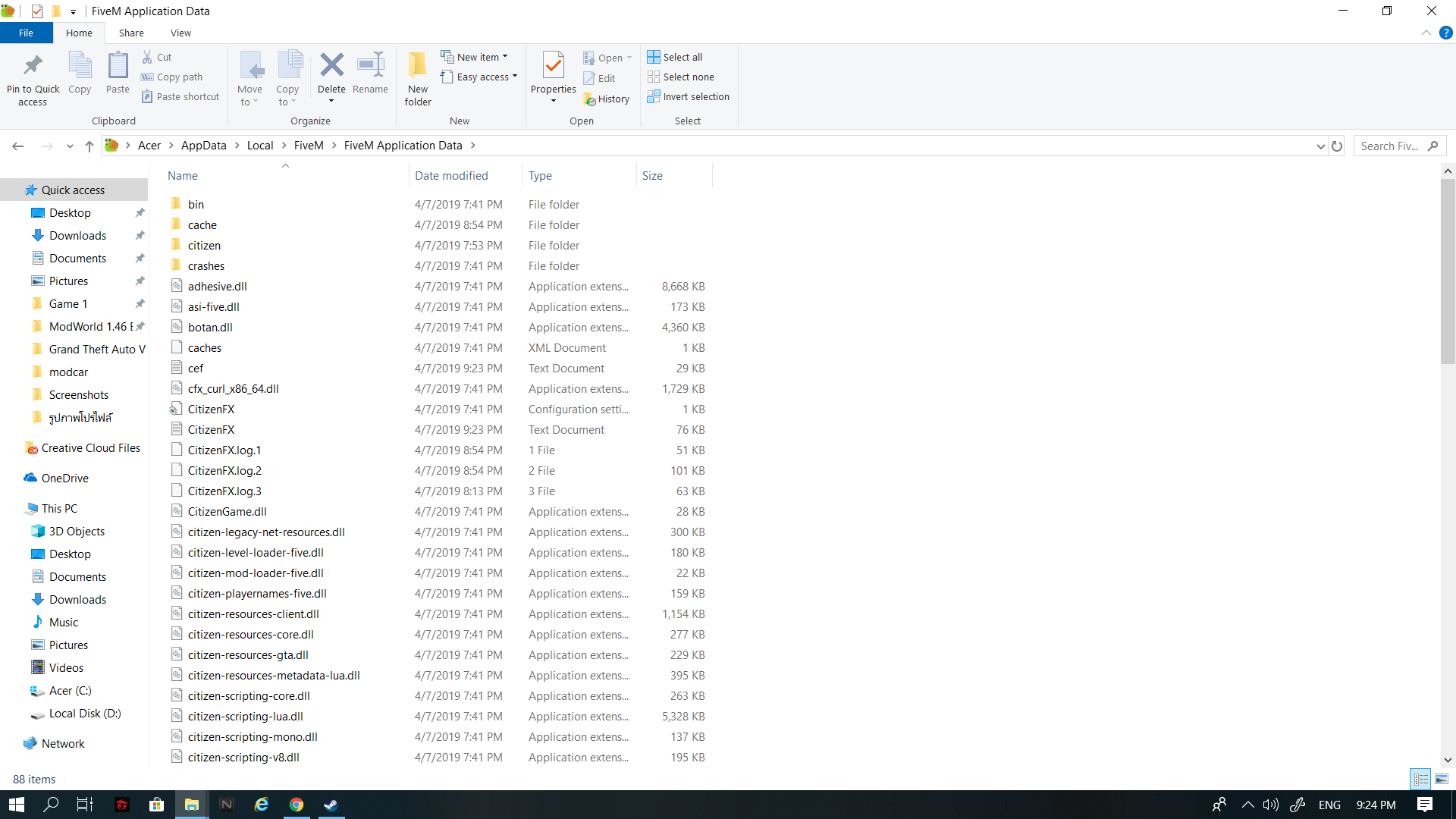1456x819 pixels.
Task: Click Paste shortcut in ribbon
Action: pyautogui.click(x=180, y=96)
